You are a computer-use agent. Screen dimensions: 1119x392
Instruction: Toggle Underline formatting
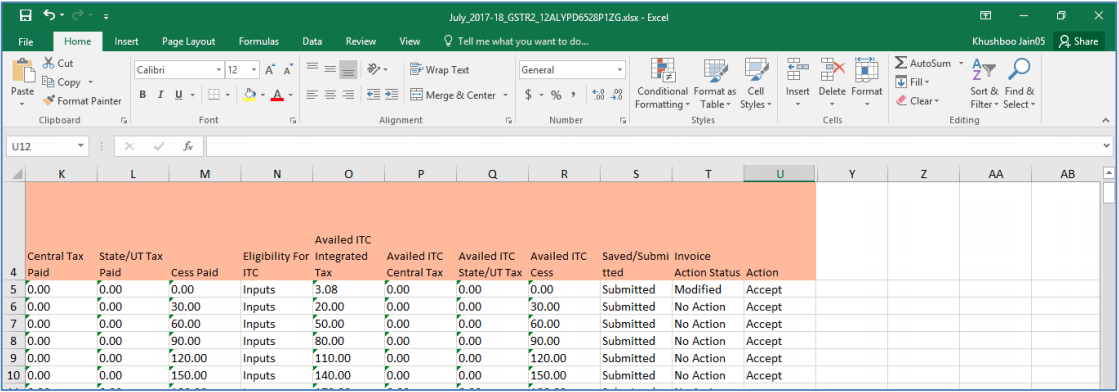pyautogui.click(x=178, y=94)
